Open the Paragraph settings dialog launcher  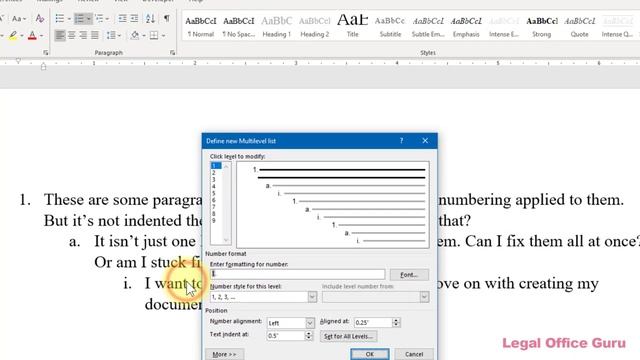click(173, 53)
